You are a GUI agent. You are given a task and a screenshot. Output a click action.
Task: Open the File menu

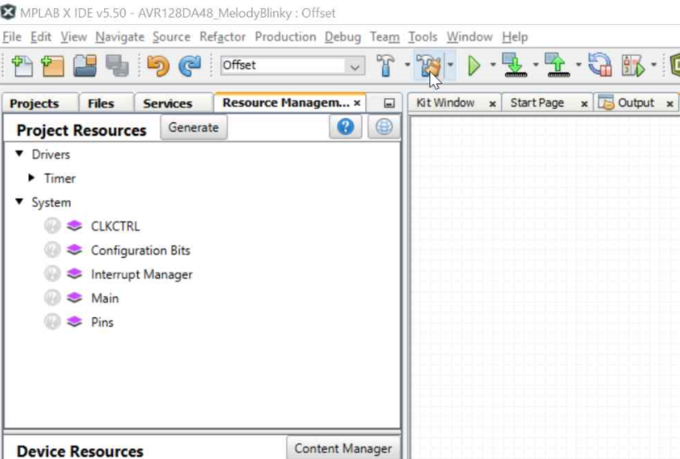click(x=12, y=37)
